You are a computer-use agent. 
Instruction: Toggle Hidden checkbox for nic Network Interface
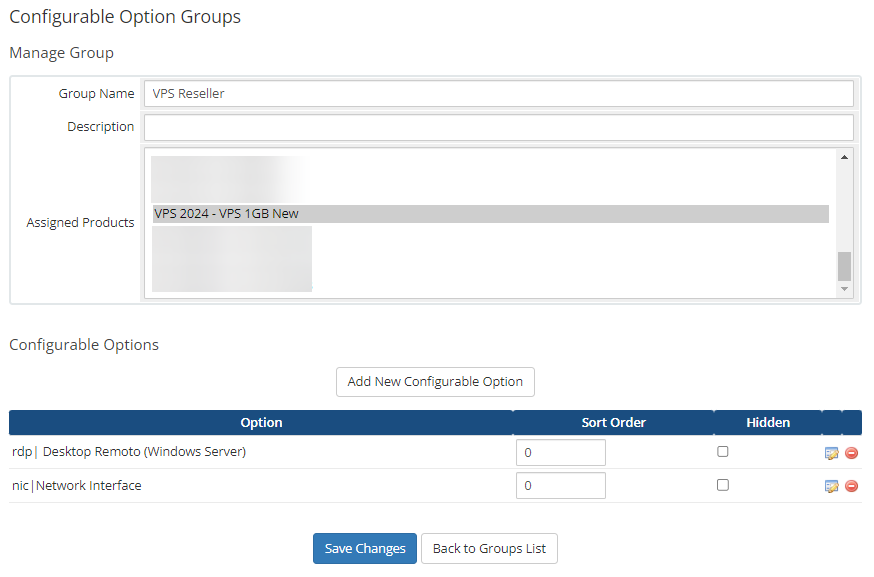point(722,485)
